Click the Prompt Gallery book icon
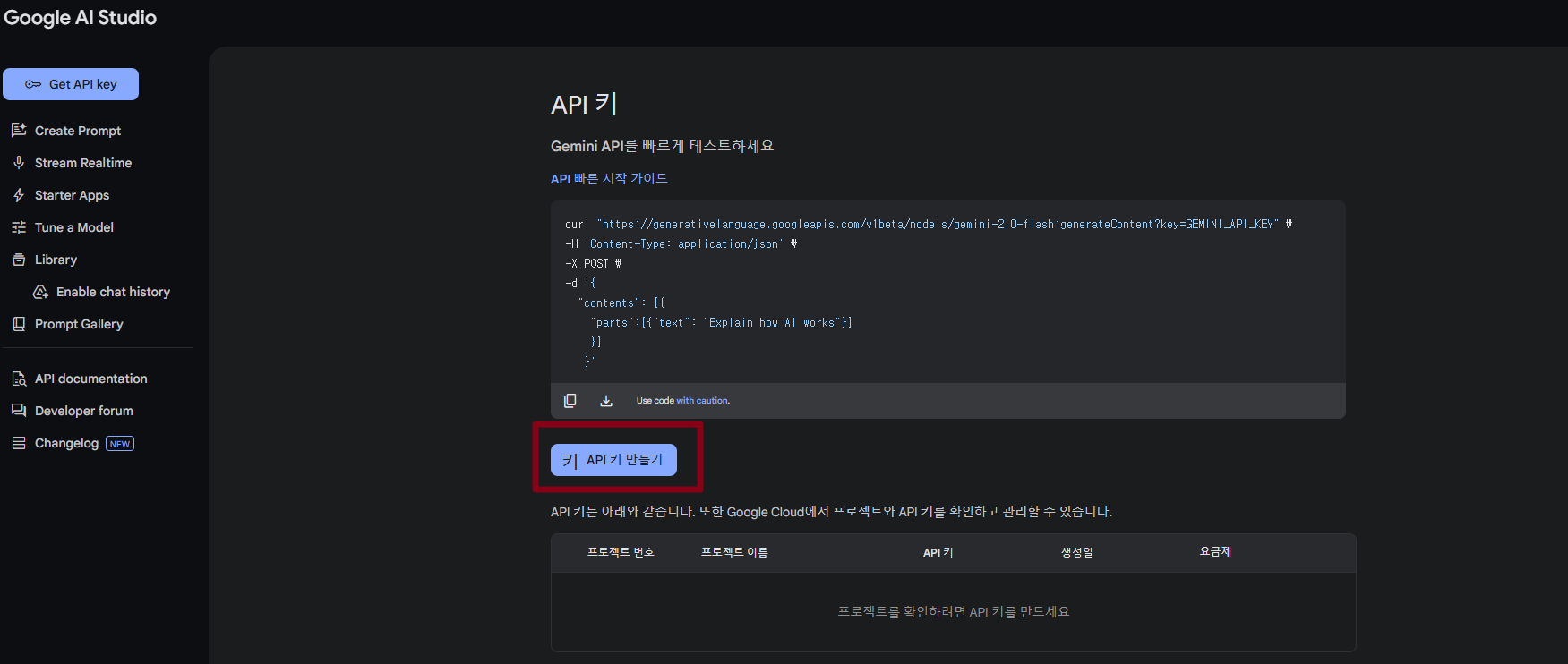The image size is (1568, 664). [19, 324]
